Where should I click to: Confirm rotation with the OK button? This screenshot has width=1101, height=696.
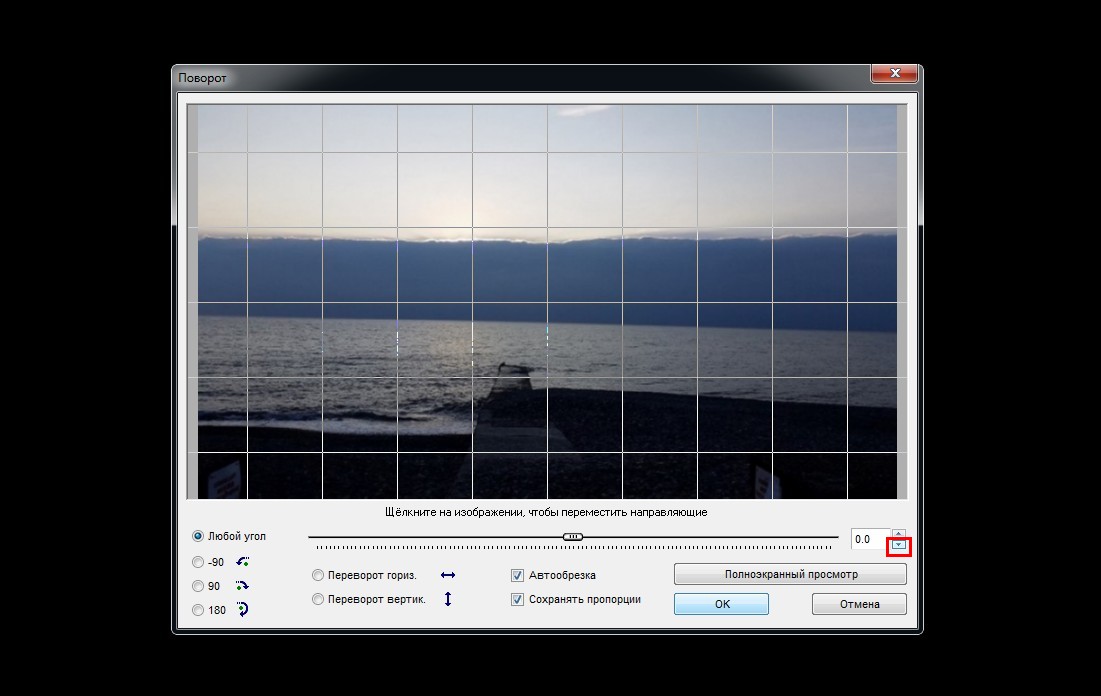coord(721,604)
